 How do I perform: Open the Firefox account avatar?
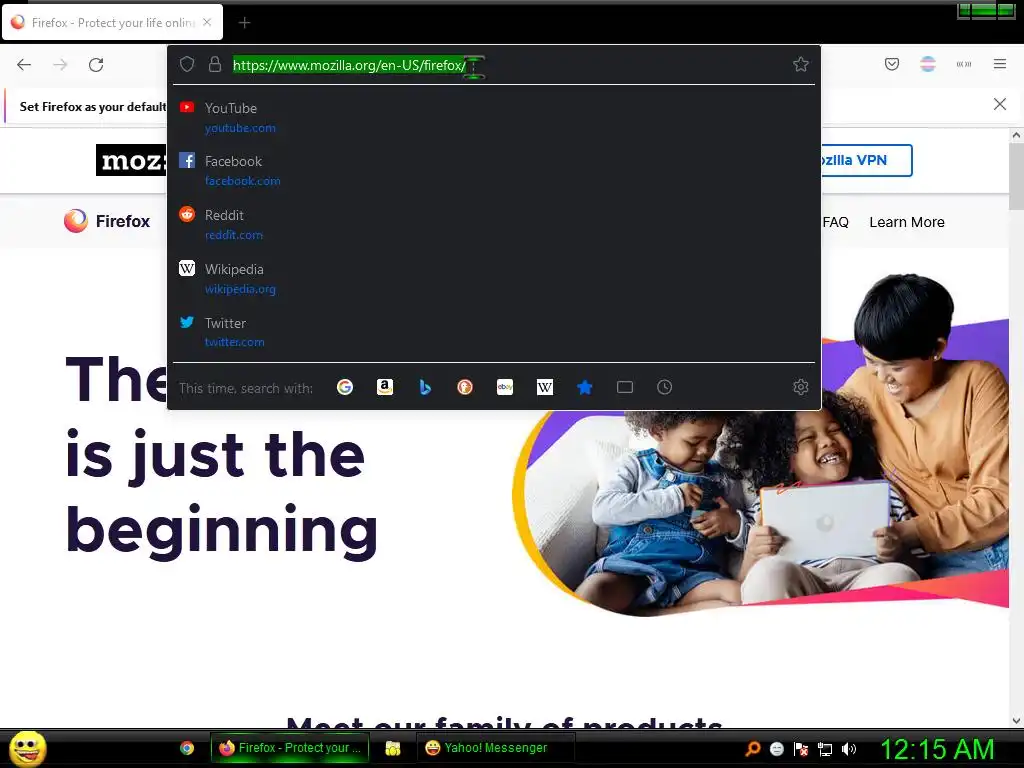928,64
